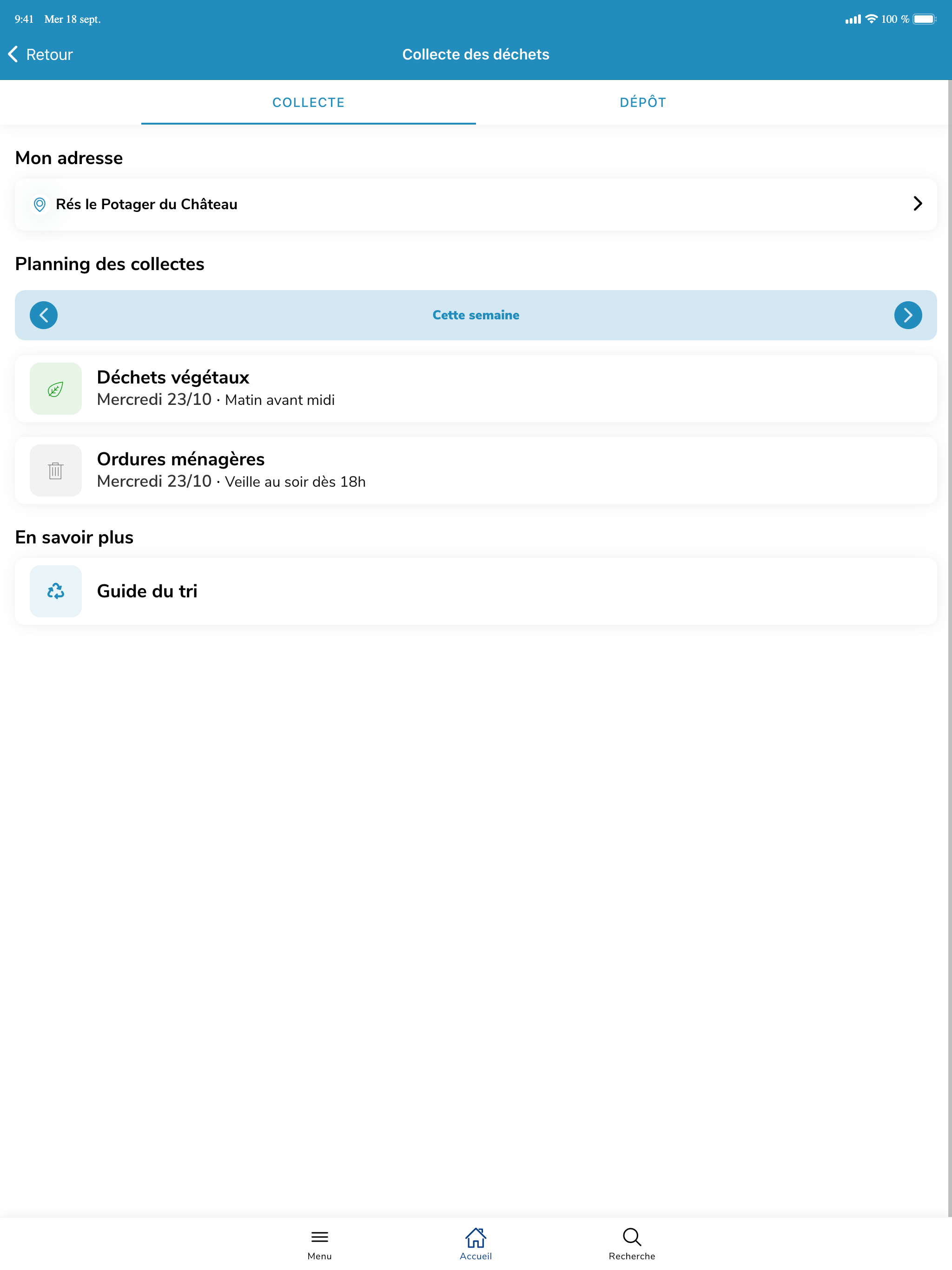Click the battery status icon

point(925,19)
